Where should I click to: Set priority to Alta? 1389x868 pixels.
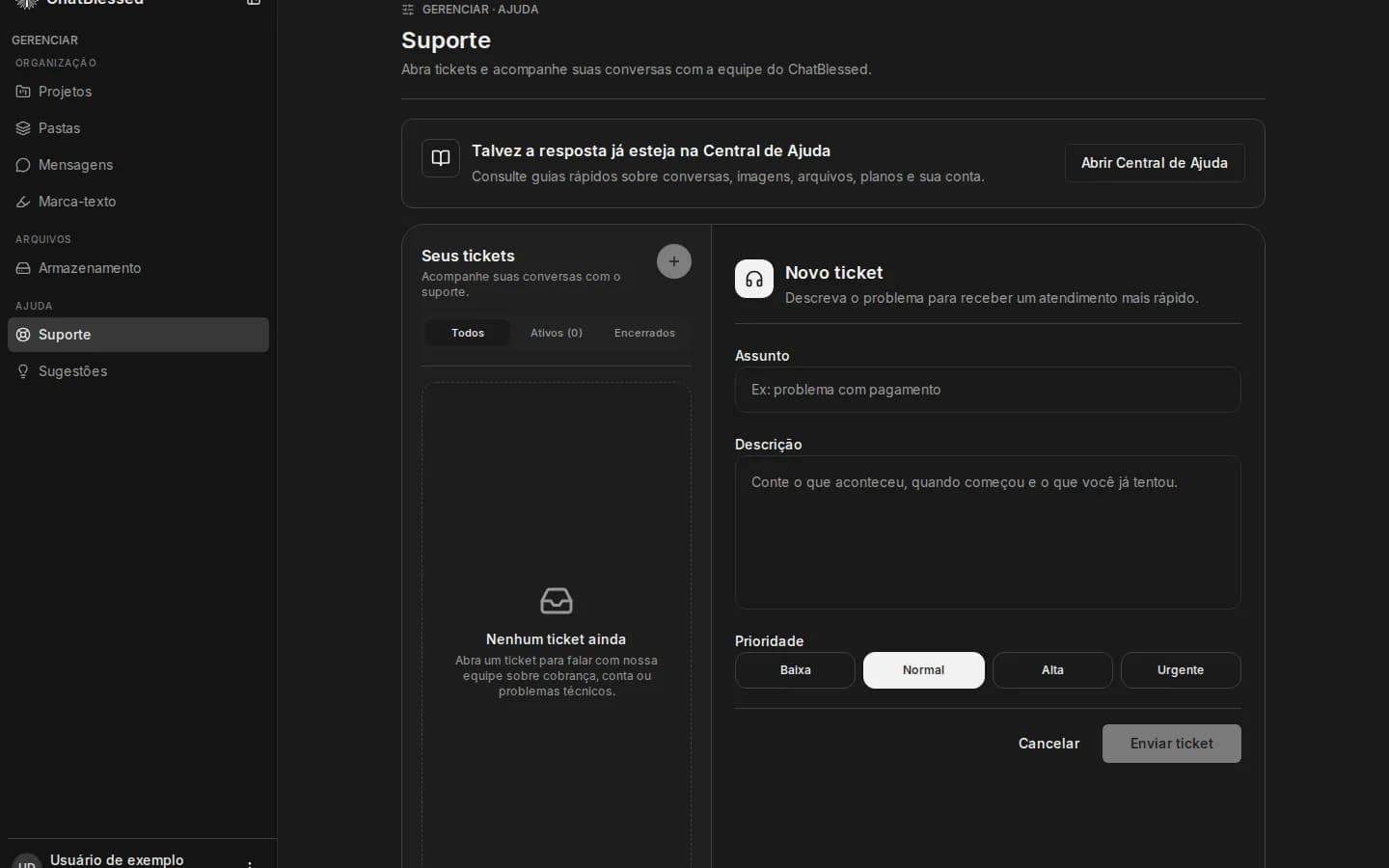[x=1052, y=670]
